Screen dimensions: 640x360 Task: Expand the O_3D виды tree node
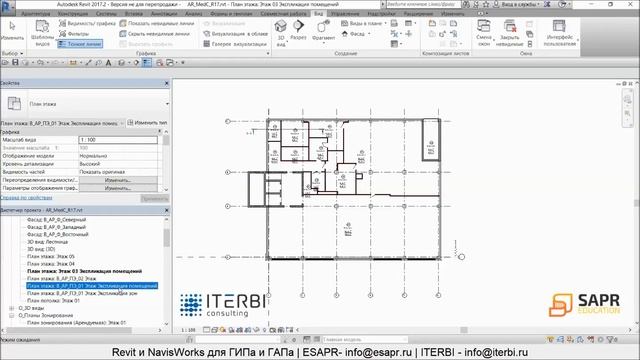pyautogui.click(x=11, y=308)
